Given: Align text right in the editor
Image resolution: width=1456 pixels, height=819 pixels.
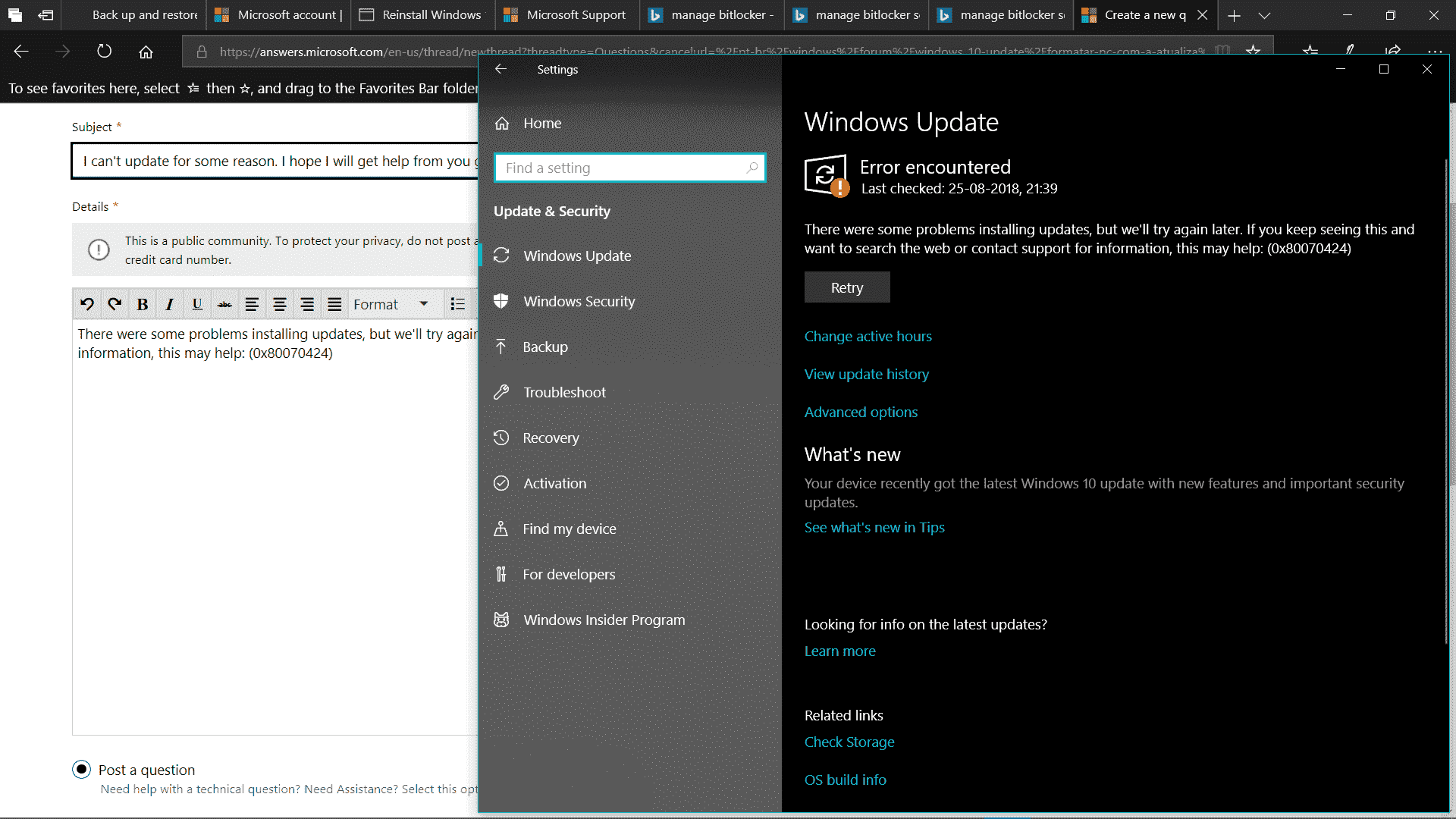Looking at the screenshot, I should (307, 304).
